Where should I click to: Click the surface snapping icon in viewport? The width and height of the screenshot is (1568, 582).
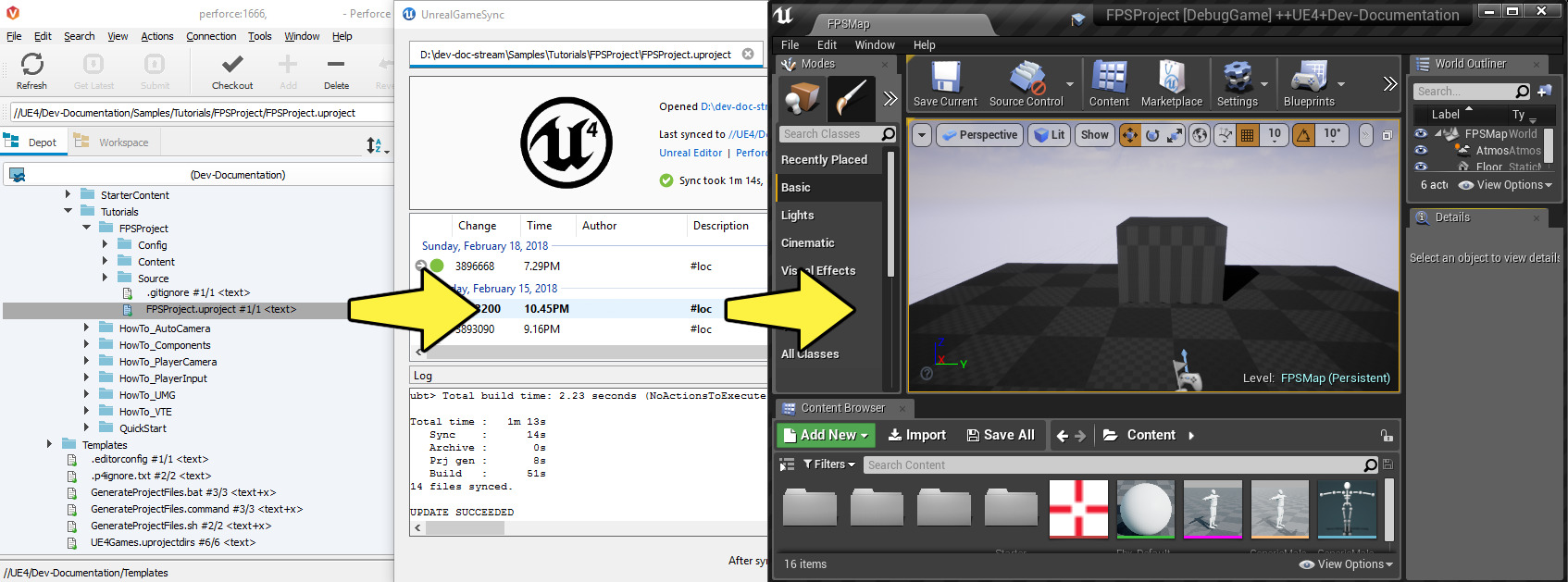click(x=1226, y=135)
